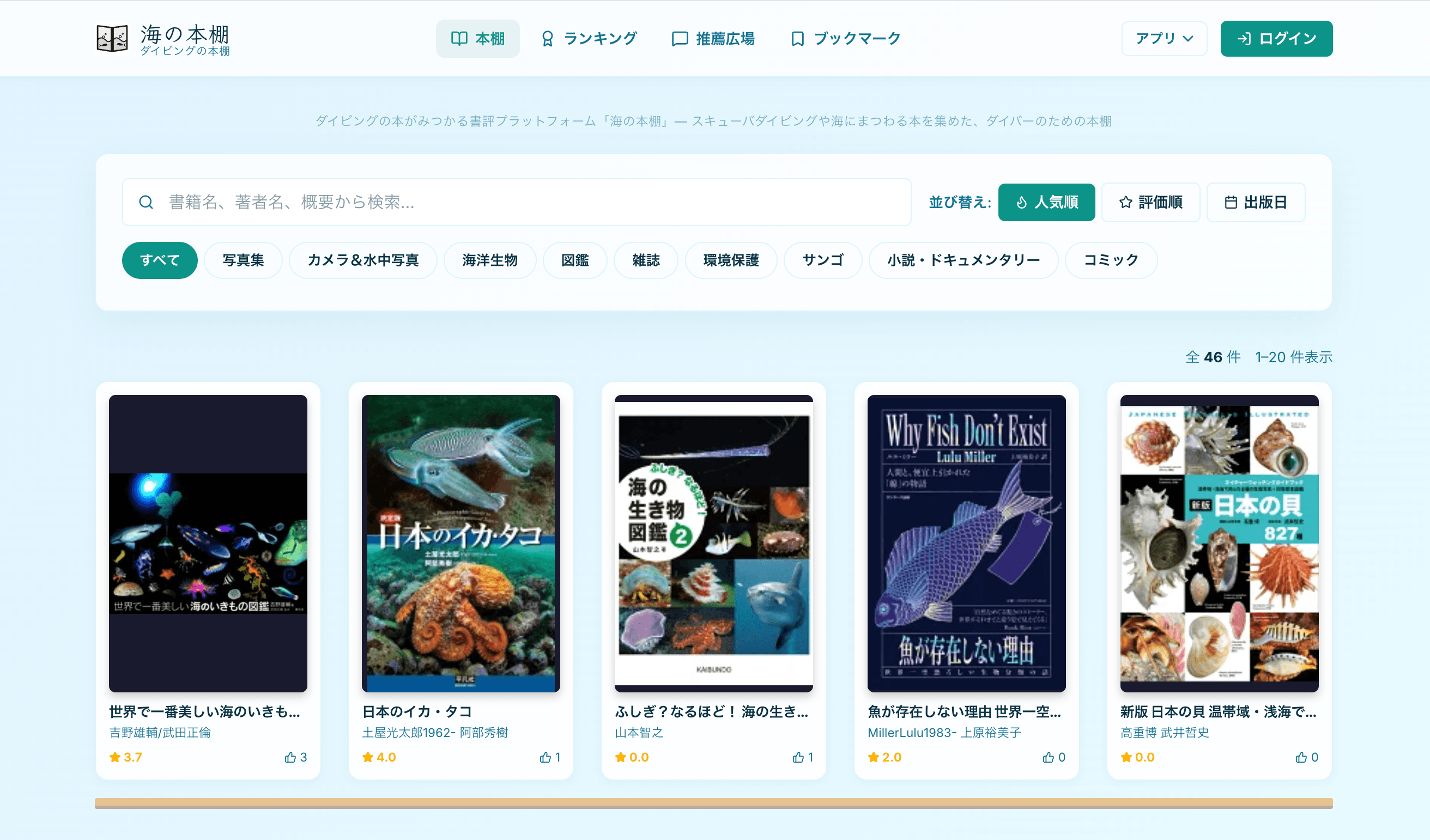Click the 海の本棚 book logo icon
The image size is (1430, 840).
click(x=112, y=39)
